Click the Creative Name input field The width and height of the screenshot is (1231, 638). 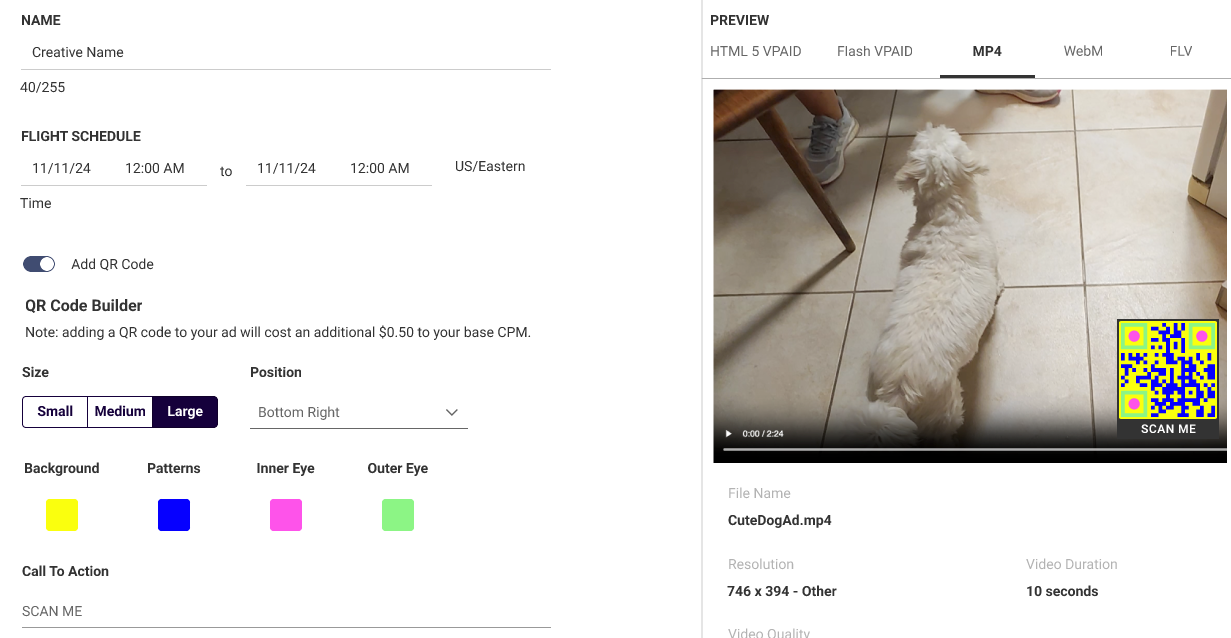click(285, 52)
